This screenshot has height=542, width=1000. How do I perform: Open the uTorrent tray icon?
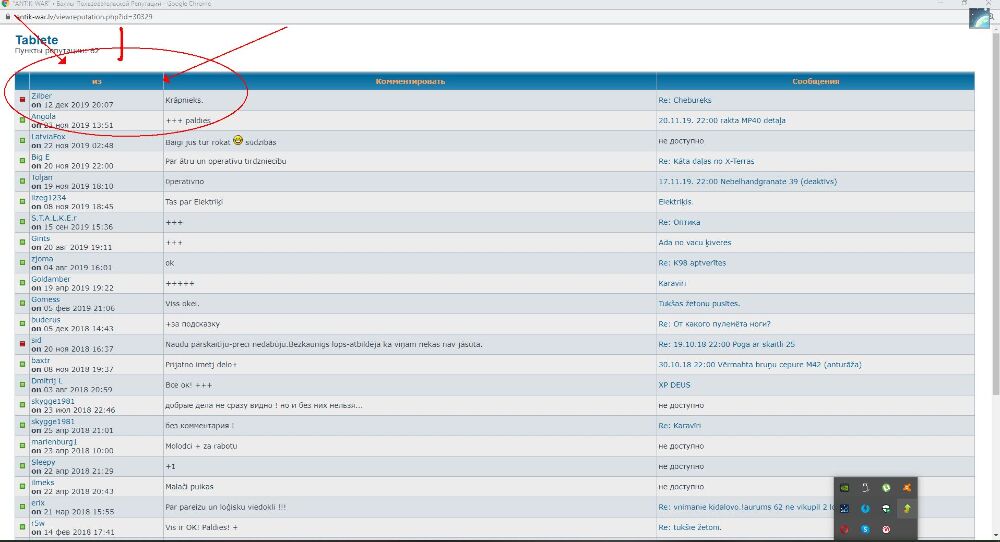(886, 488)
